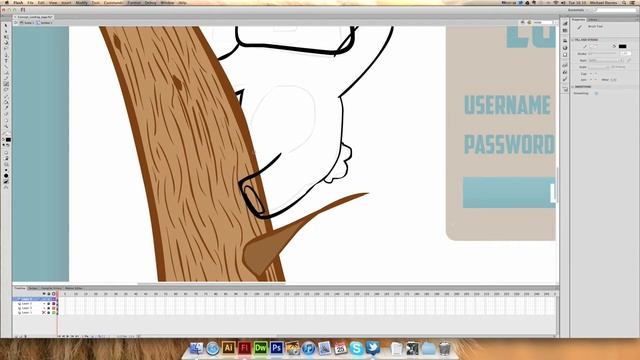The height and width of the screenshot is (360, 640).
Task: Click the Play button in the timeline controls
Action: point(68,336)
